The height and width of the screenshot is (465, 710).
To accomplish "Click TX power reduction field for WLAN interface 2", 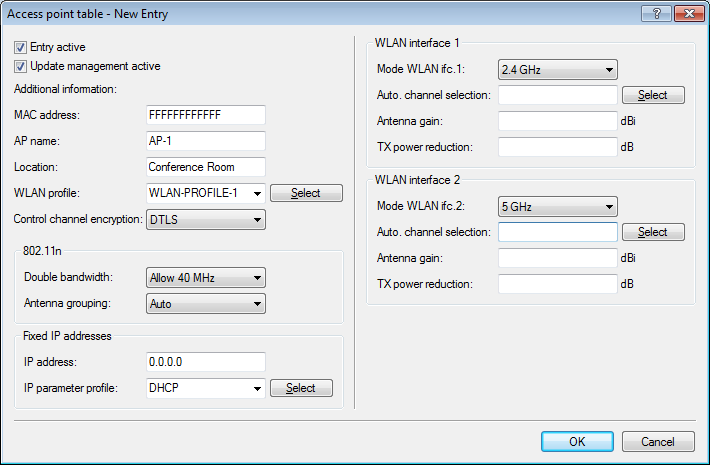I will (557, 283).
